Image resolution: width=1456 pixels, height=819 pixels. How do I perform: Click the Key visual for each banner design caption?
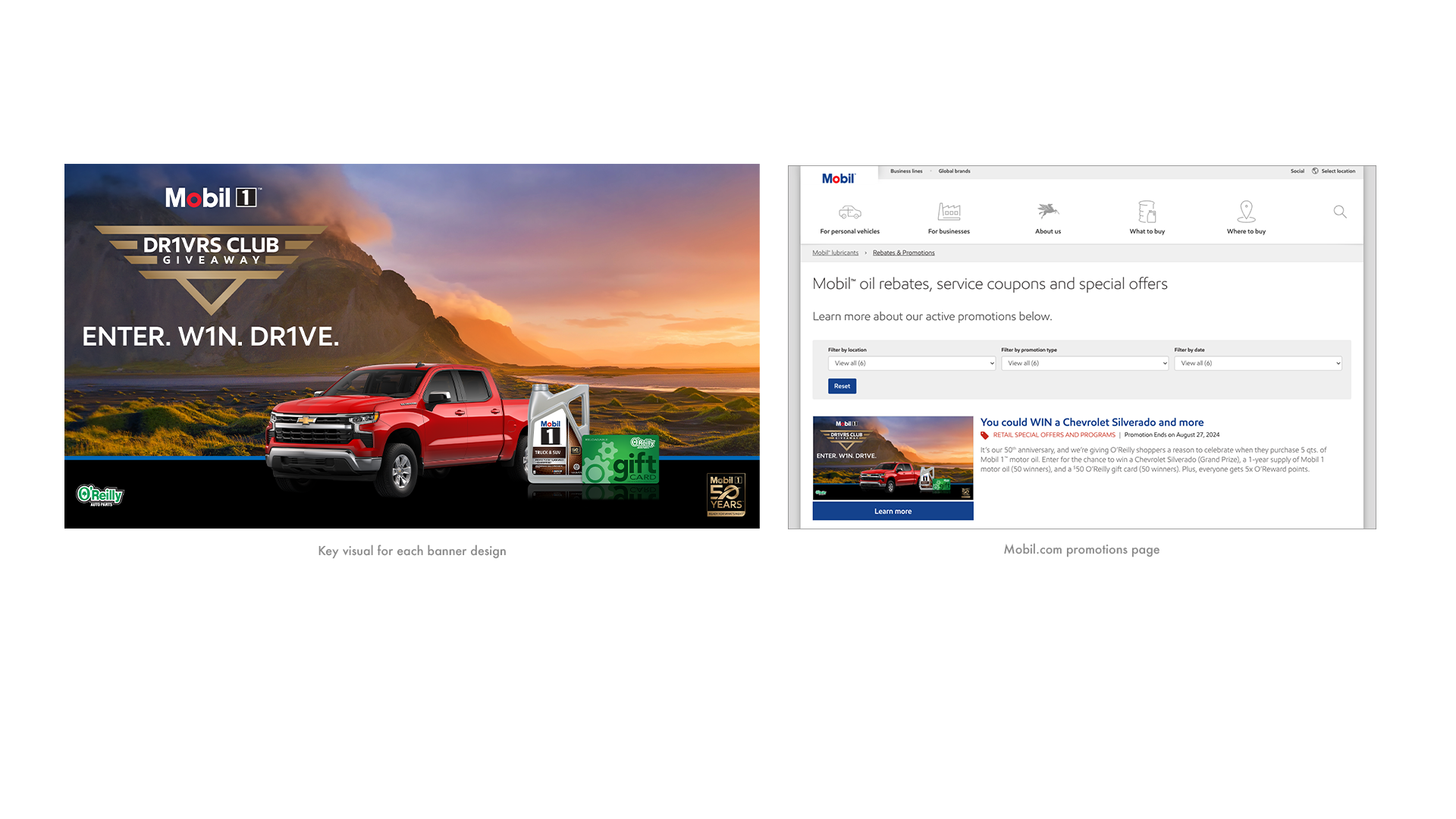tap(412, 551)
